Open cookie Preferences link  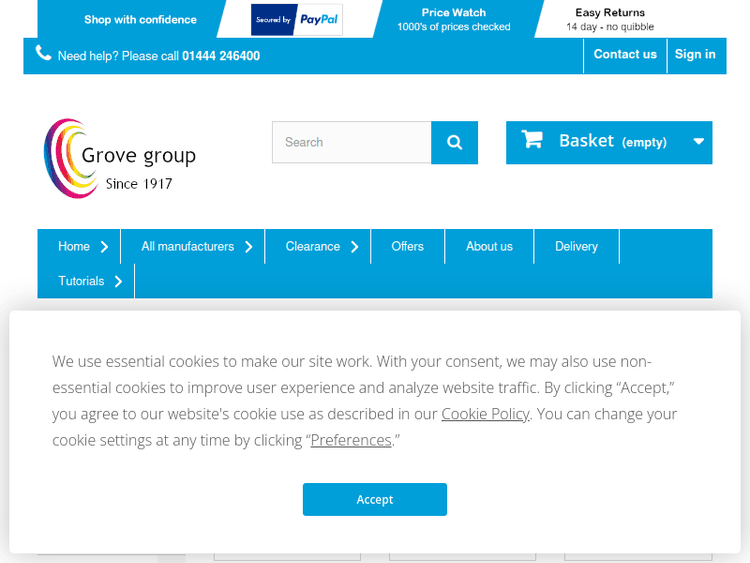(351, 440)
